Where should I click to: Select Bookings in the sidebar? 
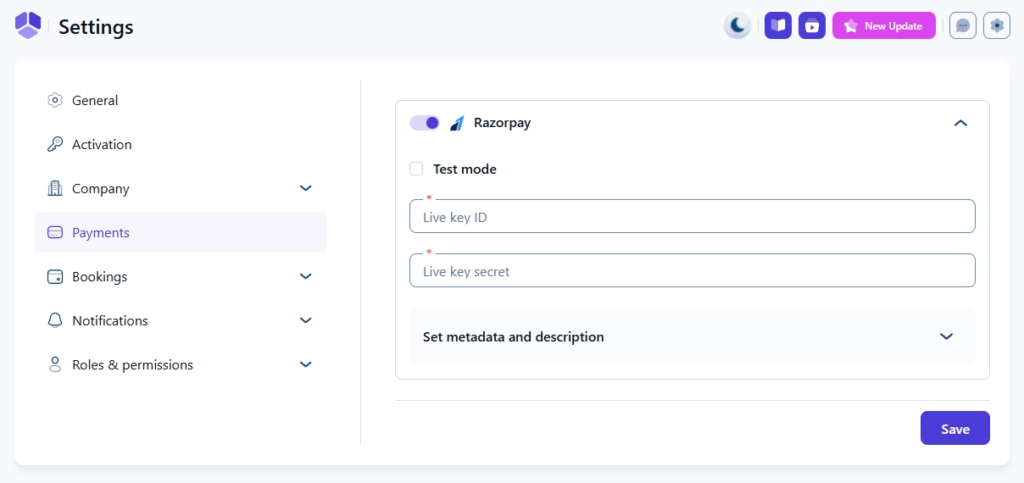click(99, 277)
